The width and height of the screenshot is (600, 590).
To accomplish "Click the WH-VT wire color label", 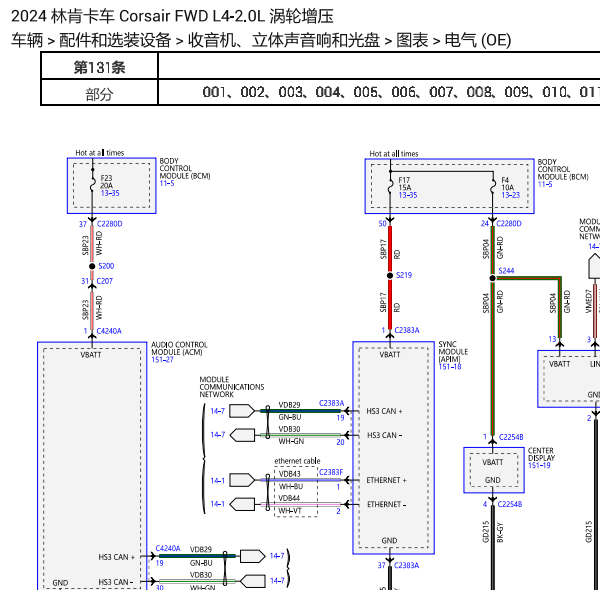I will click(x=290, y=511).
